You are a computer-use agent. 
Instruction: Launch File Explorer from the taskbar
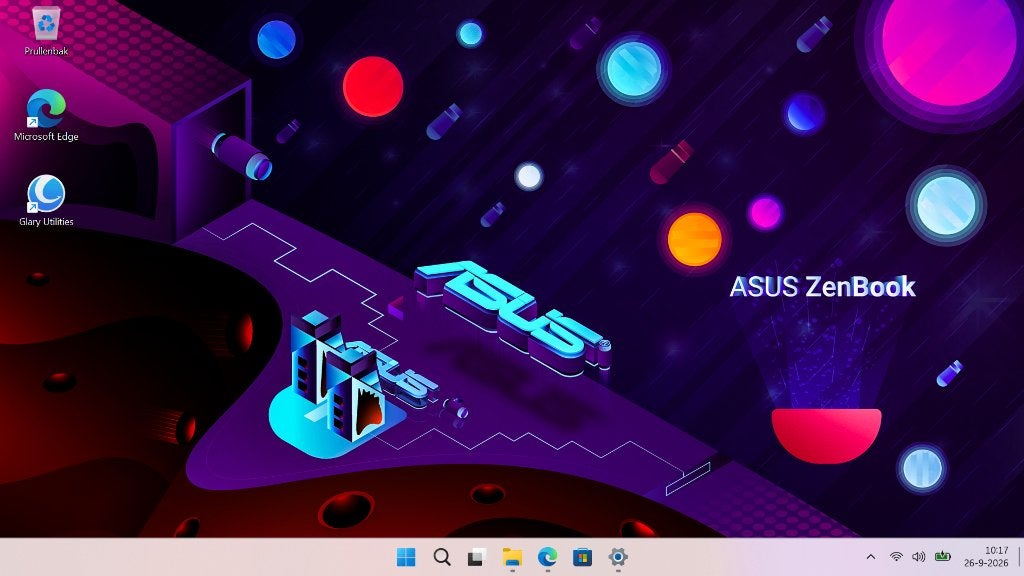(512, 557)
